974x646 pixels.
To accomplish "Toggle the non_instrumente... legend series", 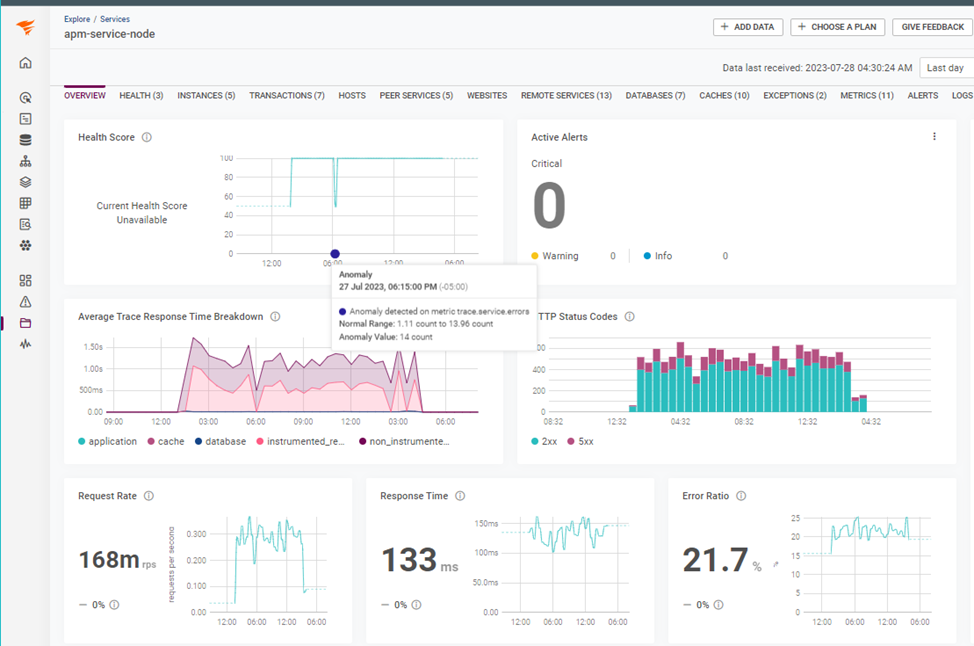I will tap(404, 442).
